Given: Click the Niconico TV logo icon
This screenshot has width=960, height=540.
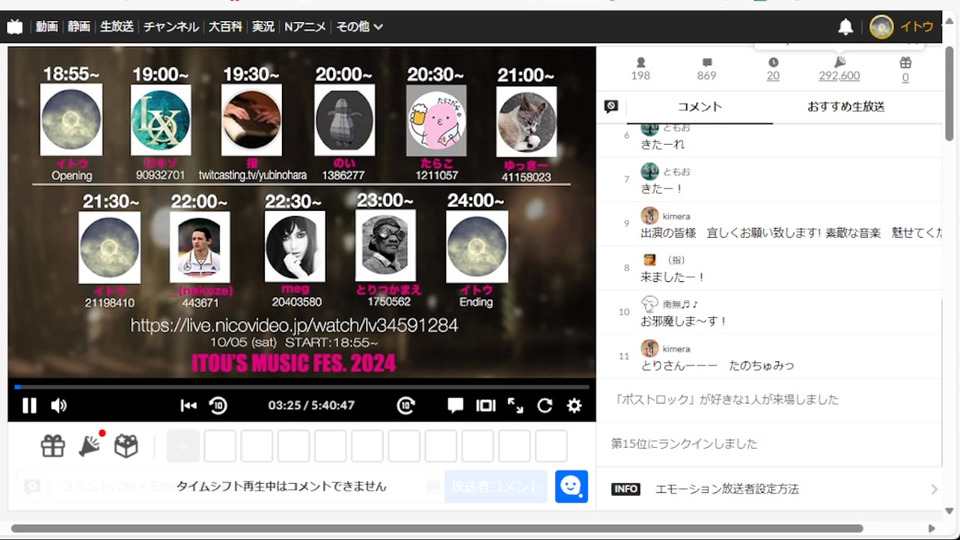Looking at the screenshot, I should (x=15, y=26).
